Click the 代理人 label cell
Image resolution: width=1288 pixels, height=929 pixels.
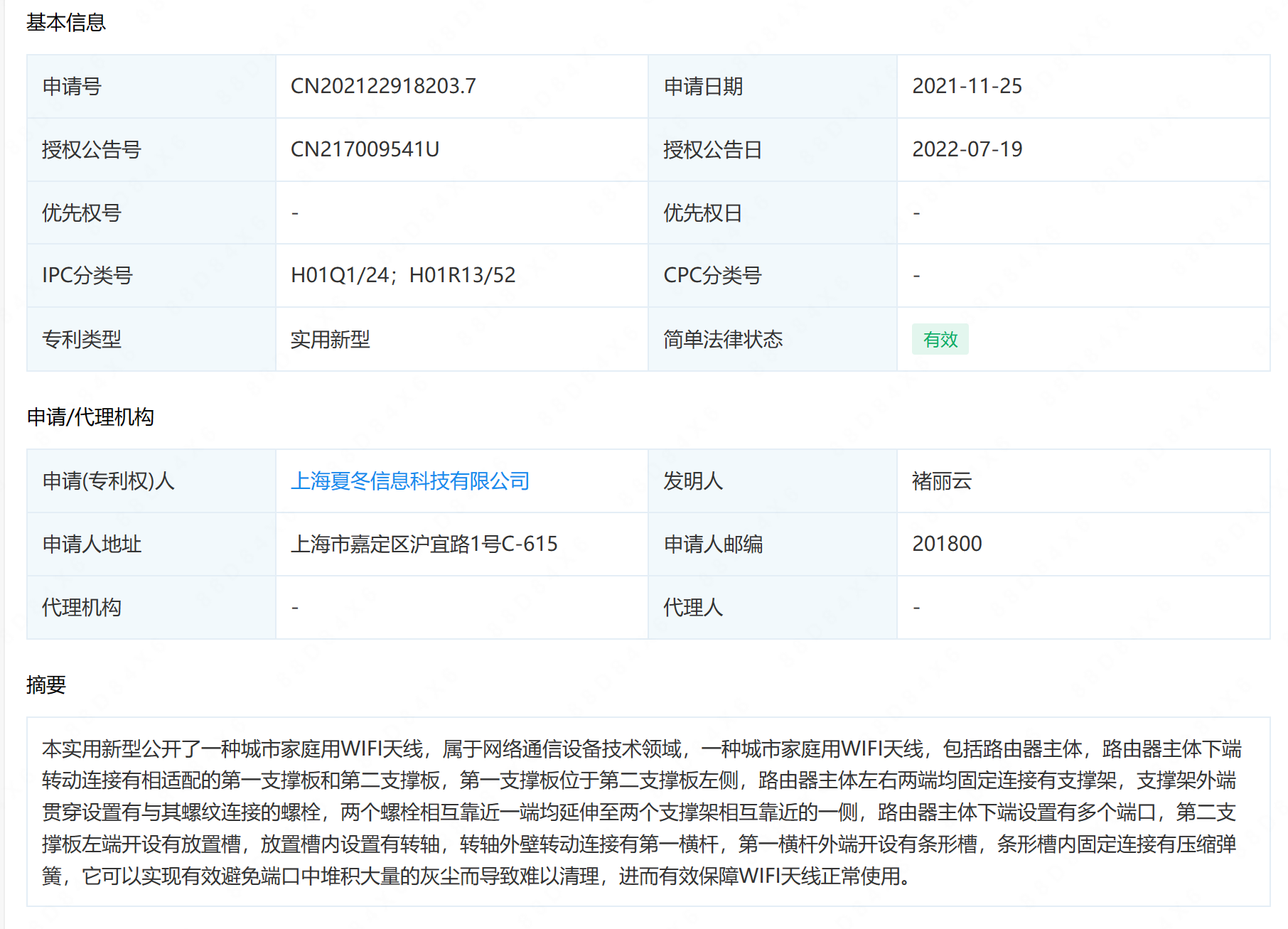click(773, 608)
